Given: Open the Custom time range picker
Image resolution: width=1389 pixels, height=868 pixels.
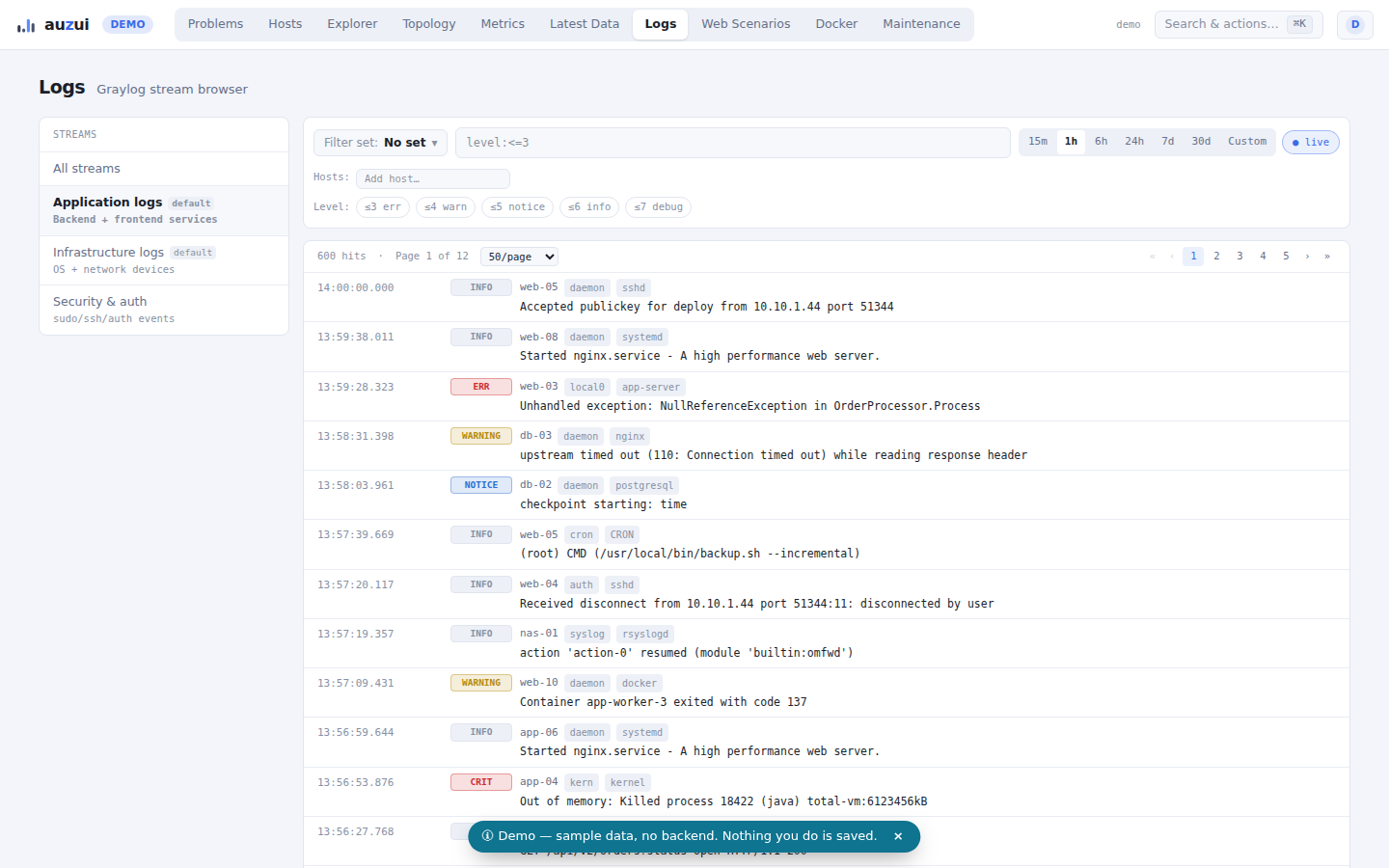Looking at the screenshot, I should pyautogui.click(x=1247, y=141).
